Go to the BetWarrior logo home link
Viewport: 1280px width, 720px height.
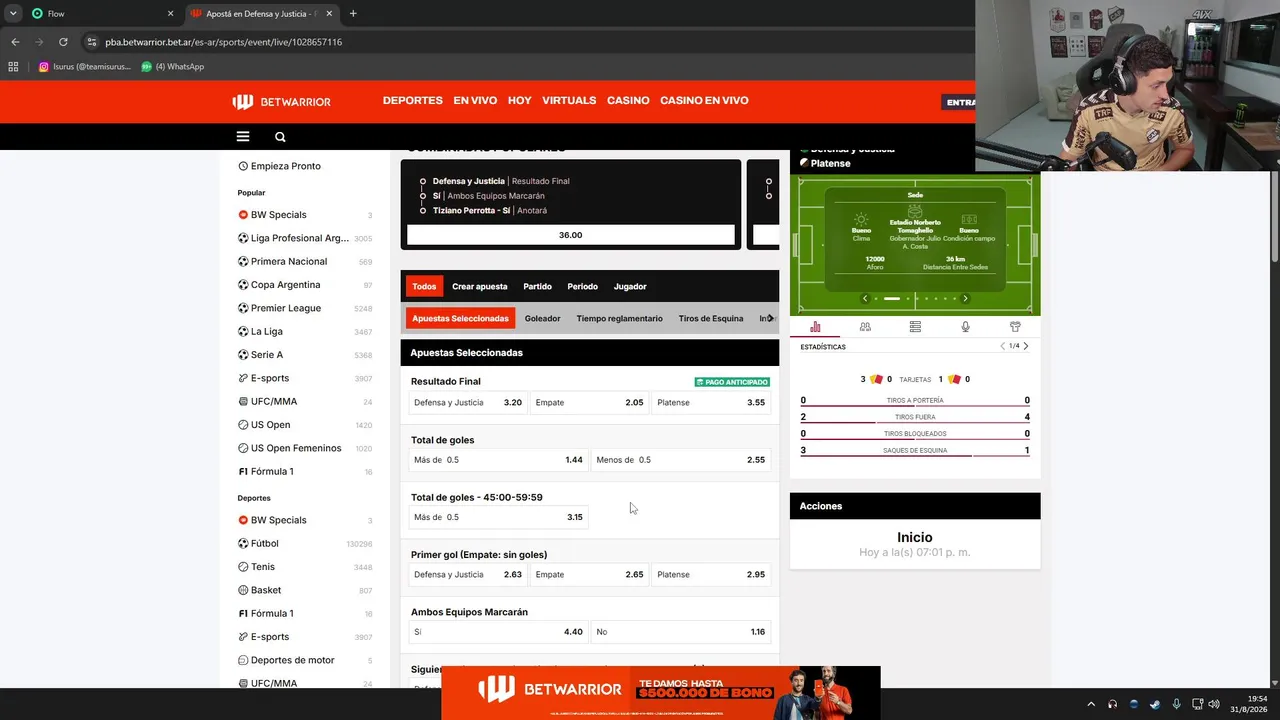[281, 101]
